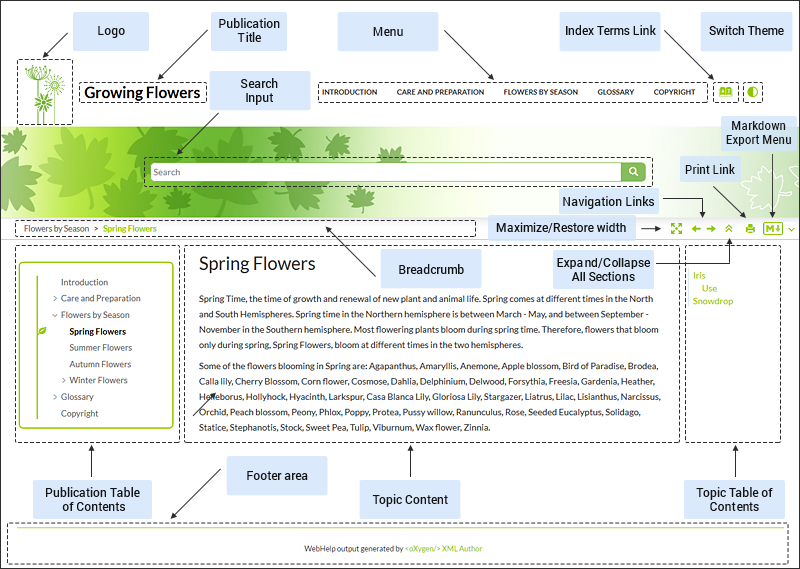800x569 pixels.
Task: Open the Index Terms book icon
Action: tap(725, 92)
